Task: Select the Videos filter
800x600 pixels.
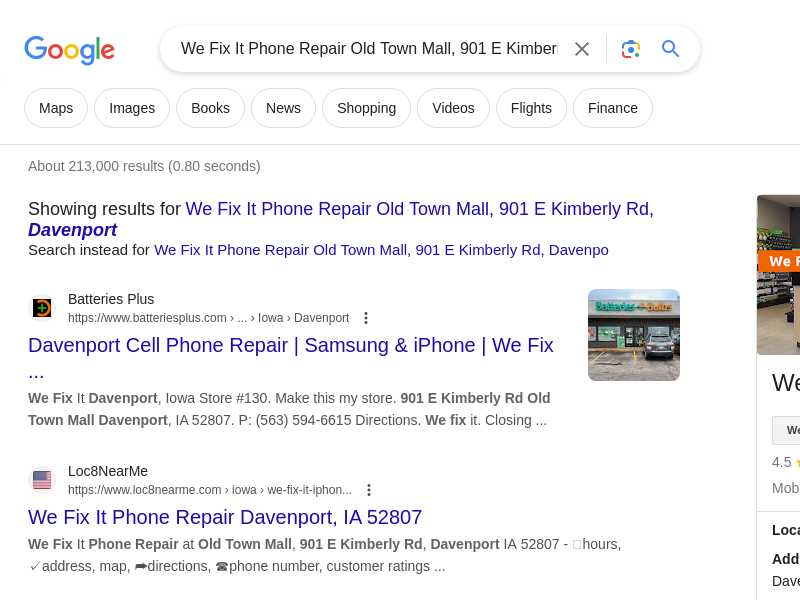Action: pyautogui.click(x=453, y=108)
